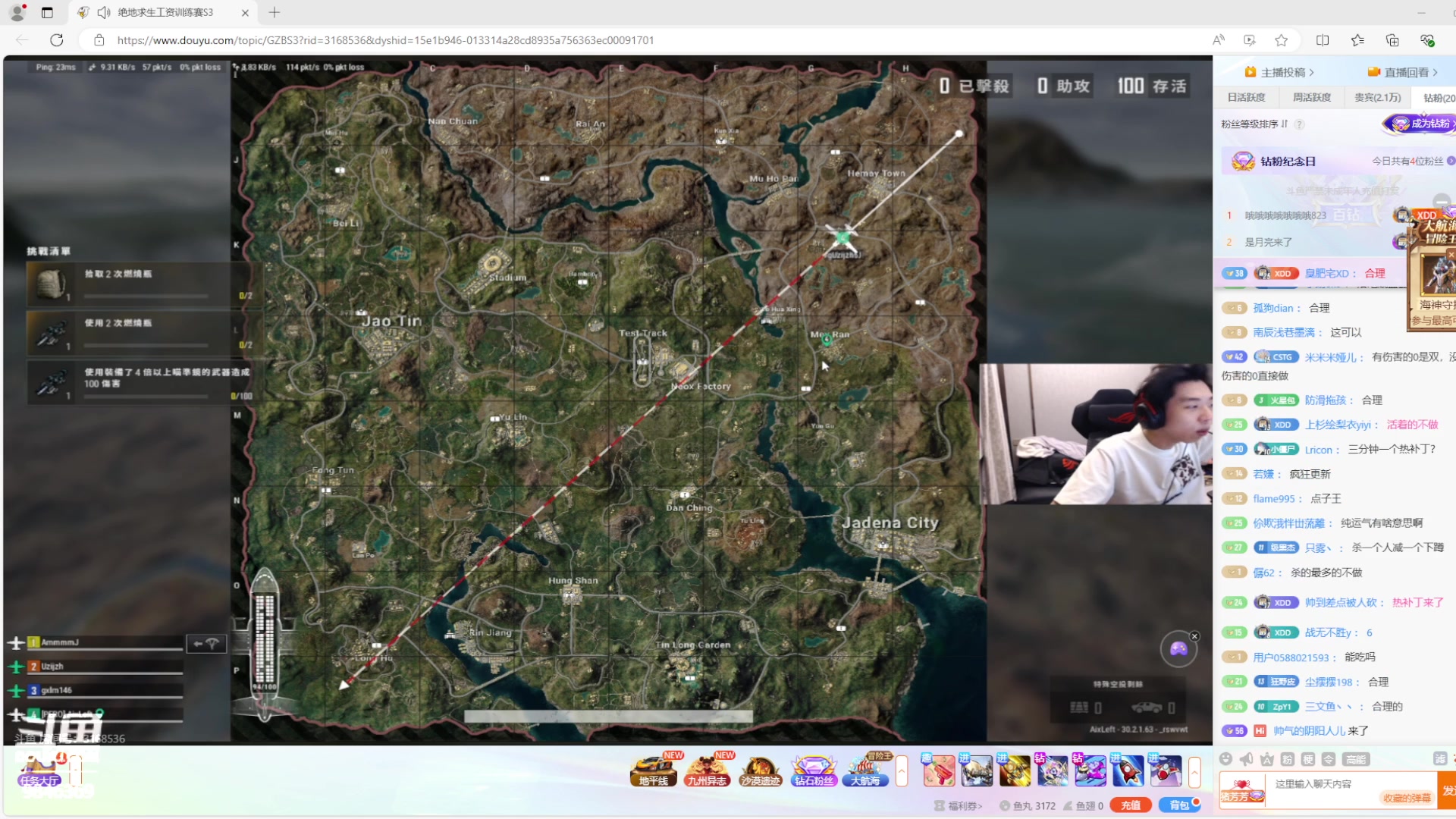The width and height of the screenshot is (1456, 819).
Task: Click the 梗 meme chat icon
Action: (1307, 759)
